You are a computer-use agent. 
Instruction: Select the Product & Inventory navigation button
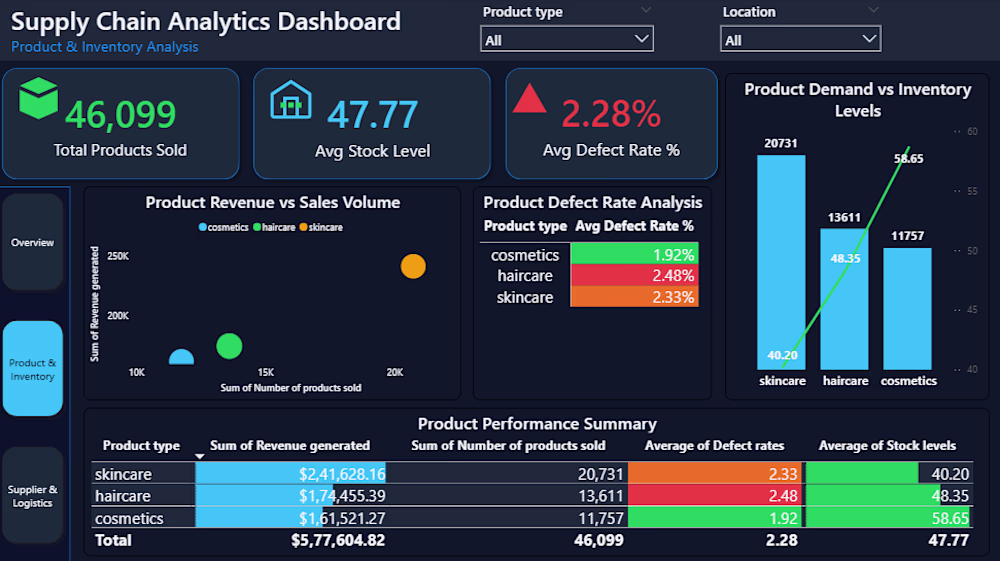tap(33, 369)
